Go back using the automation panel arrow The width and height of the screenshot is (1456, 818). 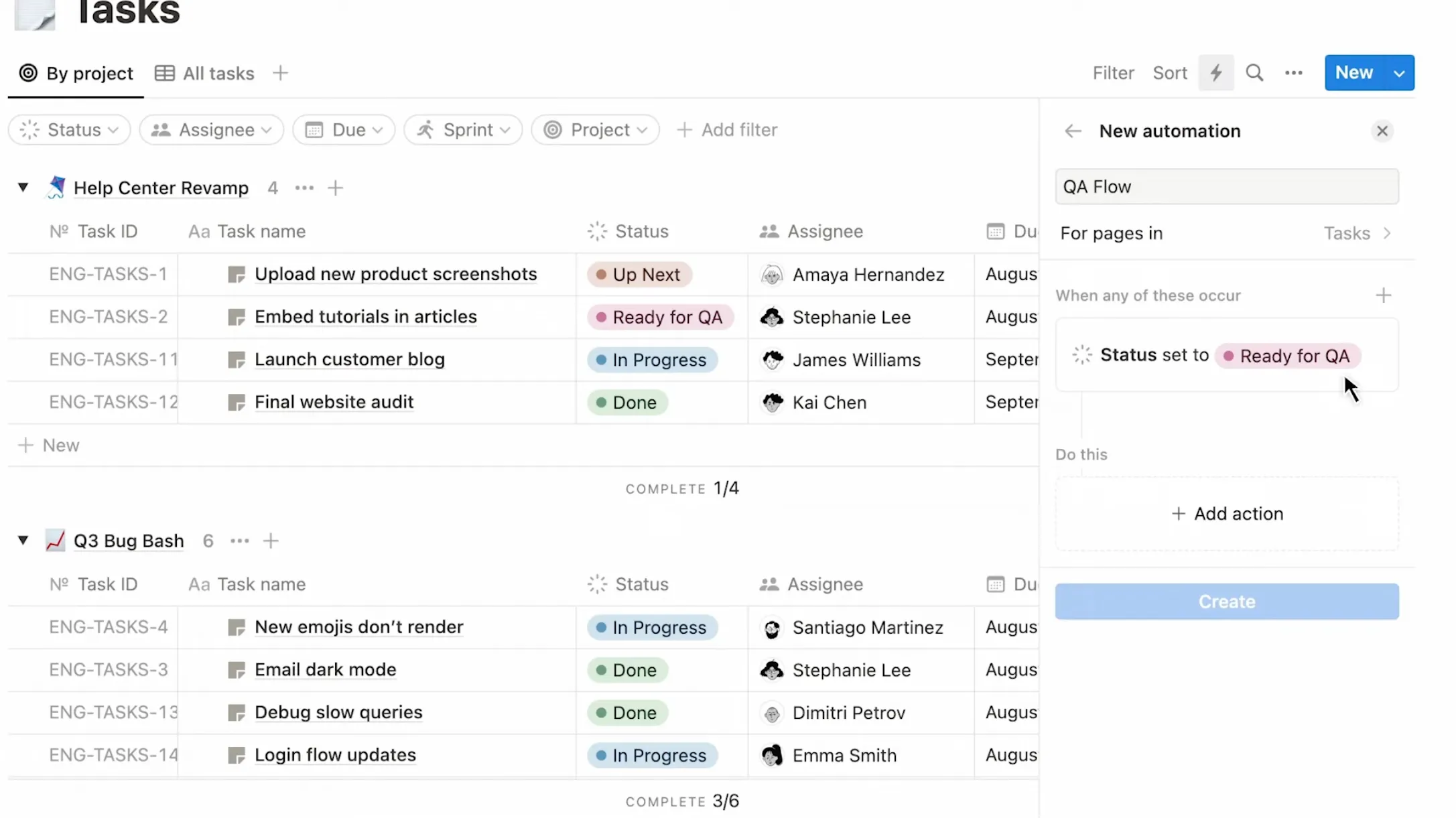(1071, 131)
